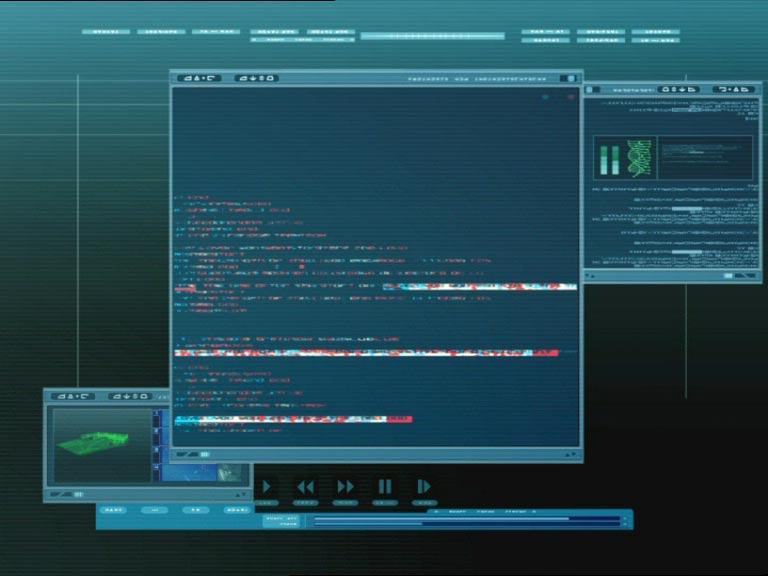Open the second top-left menu button
The width and height of the screenshot is (768, 576).
tap(161, 32)
